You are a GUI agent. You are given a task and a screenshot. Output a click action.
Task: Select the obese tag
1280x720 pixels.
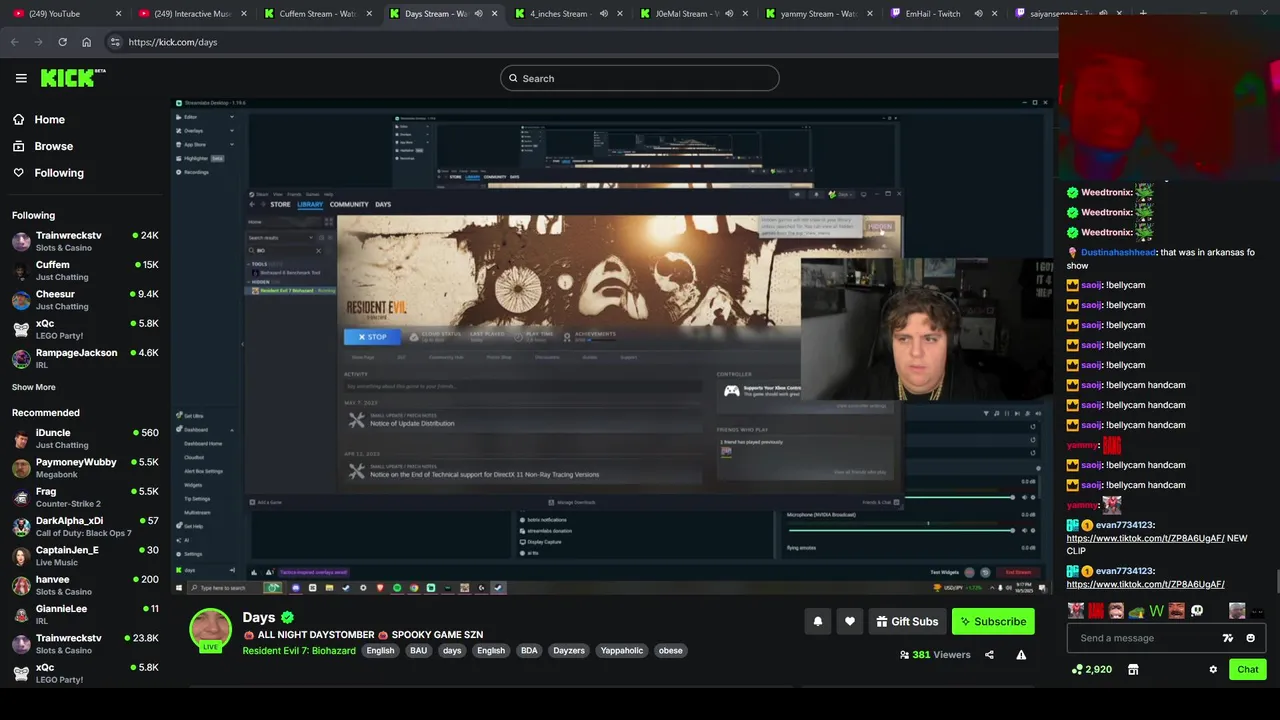click(x=670, y=651)
